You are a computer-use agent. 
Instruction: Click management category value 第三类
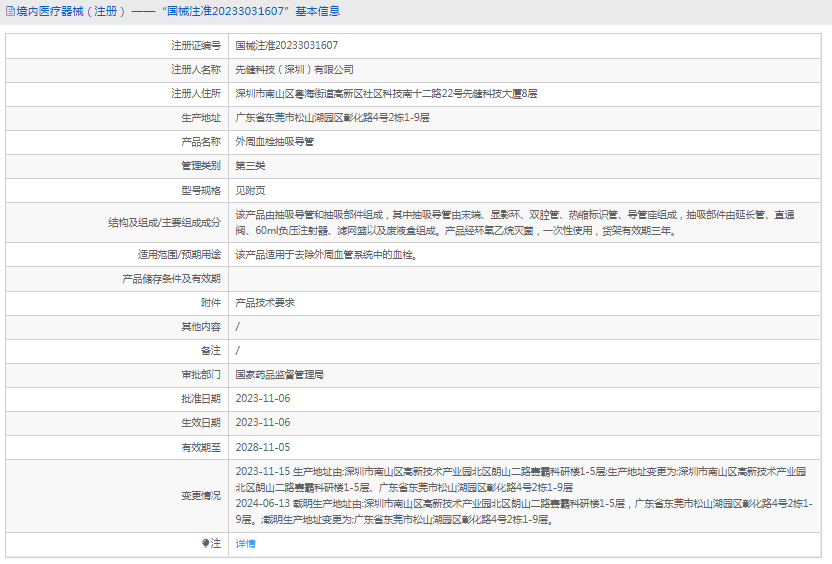250,166
